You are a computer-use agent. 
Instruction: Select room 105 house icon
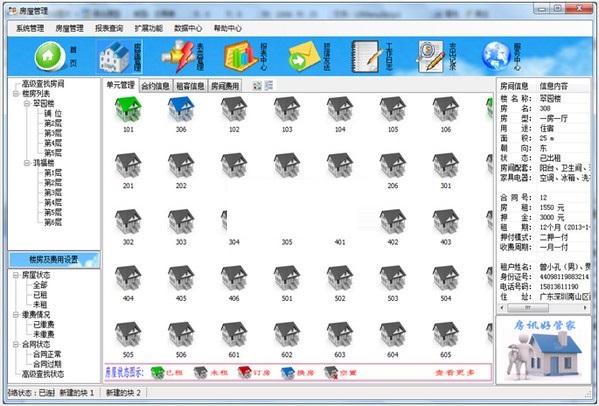[393, 109]
